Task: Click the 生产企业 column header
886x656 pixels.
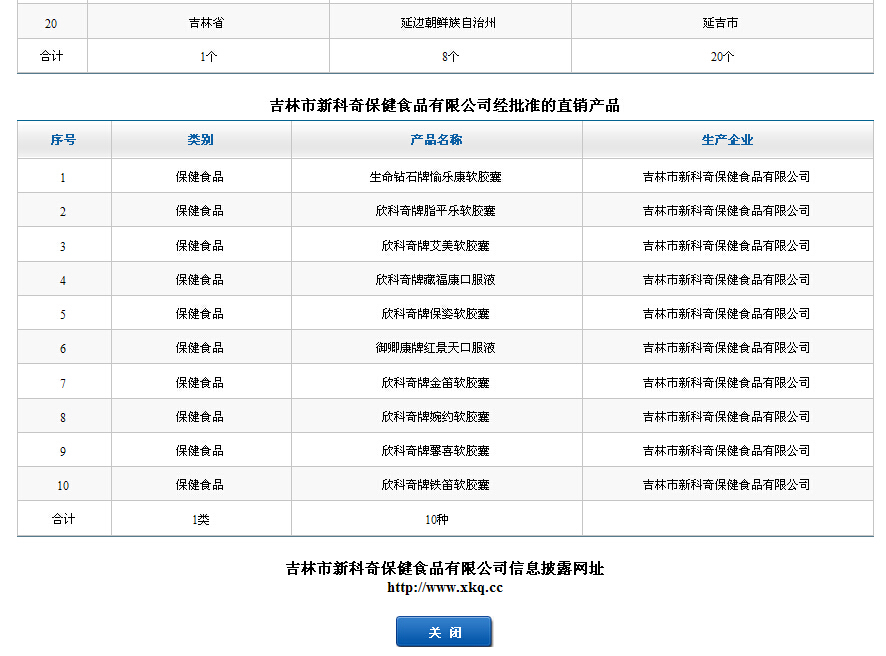Action: (x=727, y=140)
